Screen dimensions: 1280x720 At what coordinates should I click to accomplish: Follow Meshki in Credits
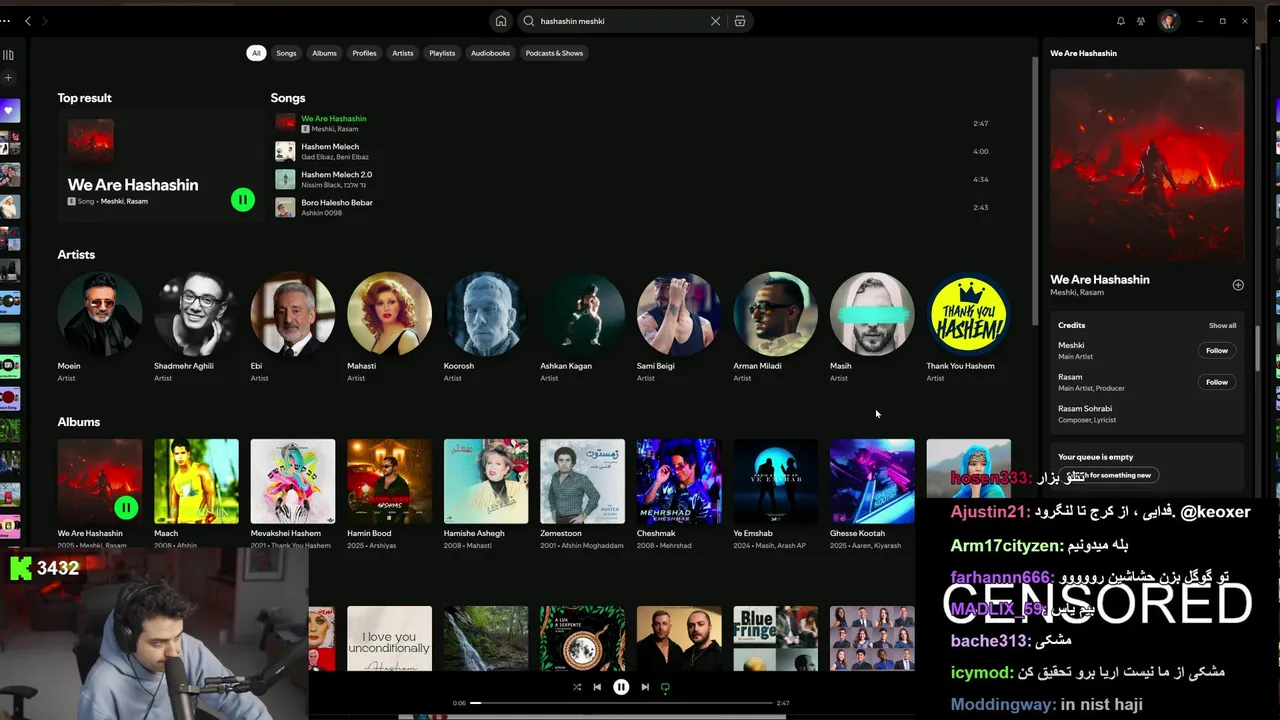click(1217, 351)
